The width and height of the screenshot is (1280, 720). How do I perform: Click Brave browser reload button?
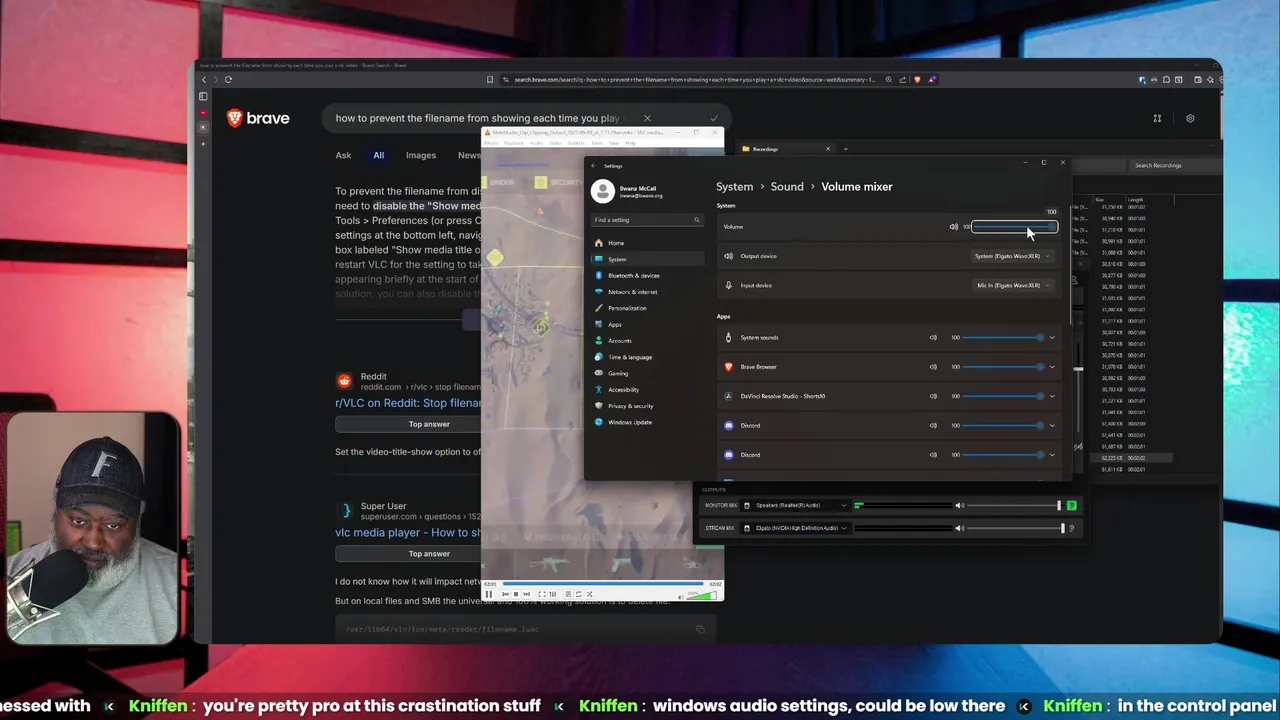(x=228, y=79)
